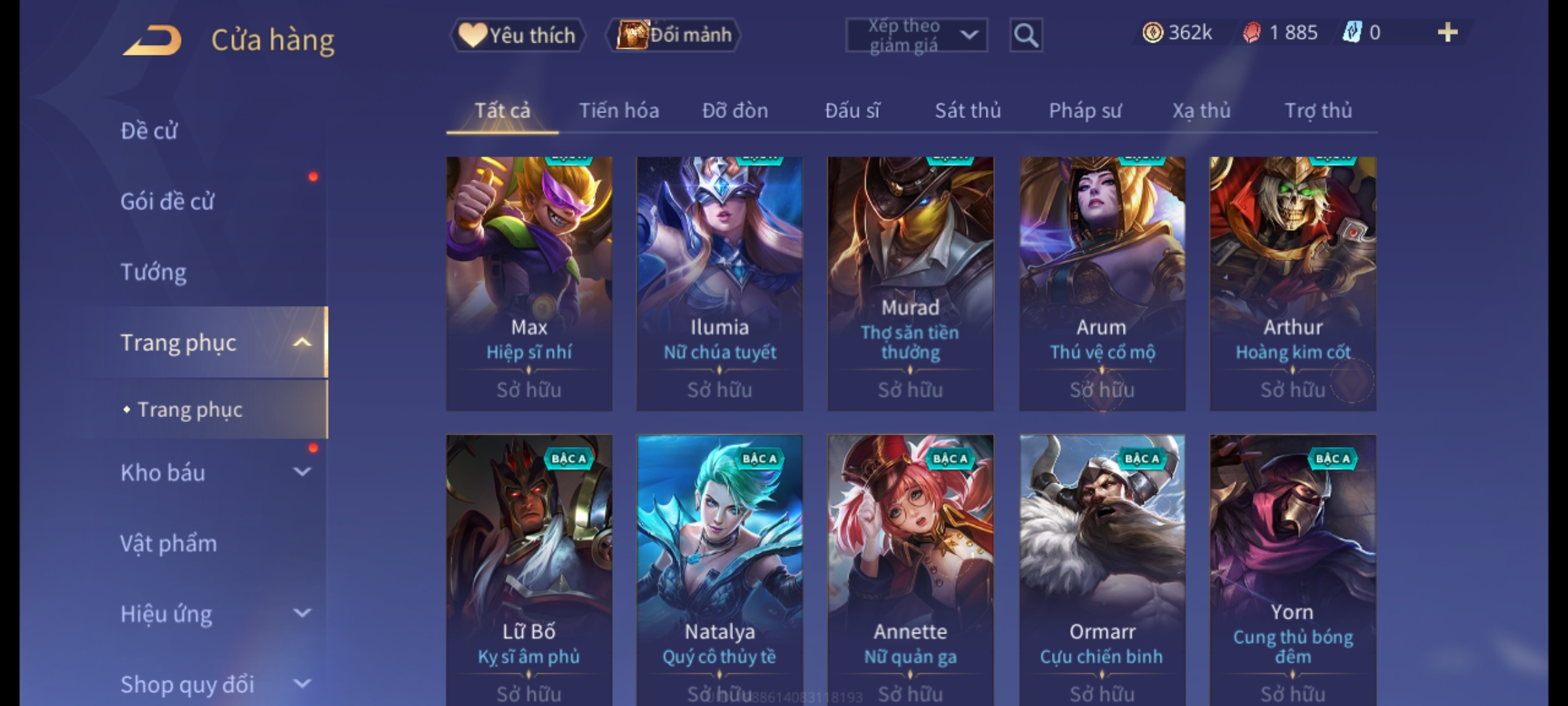1568x706 pixels.
Task: Expand the Shop quy đổi section
Action: [302, 684]
